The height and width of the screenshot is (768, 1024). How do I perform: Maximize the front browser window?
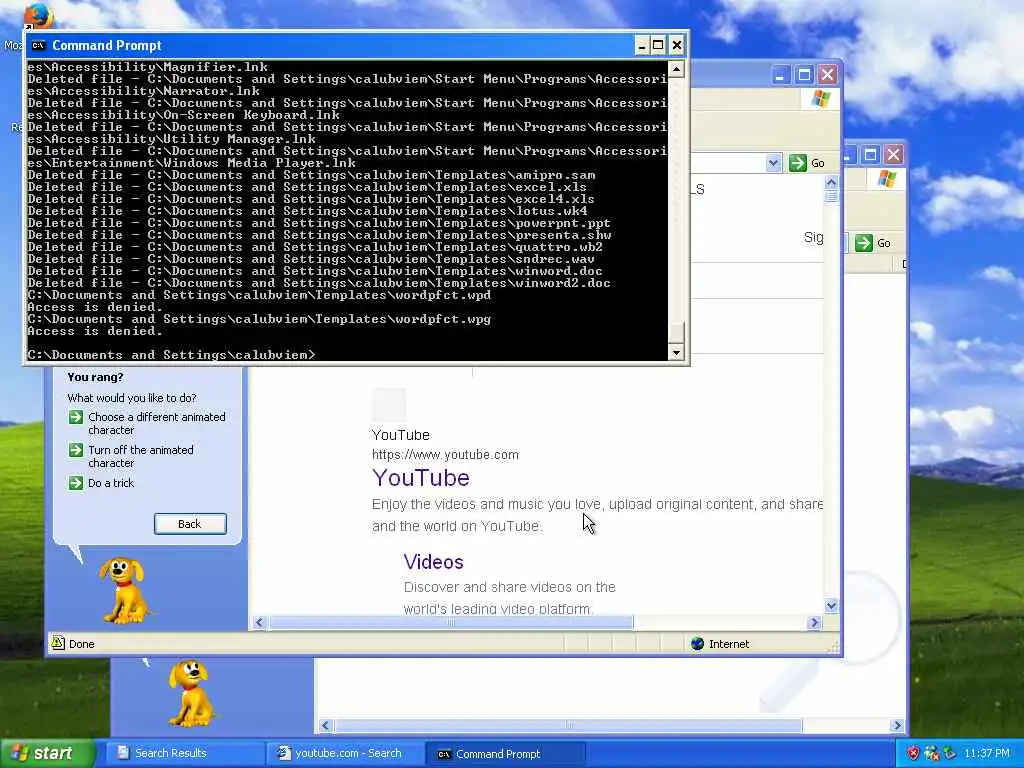(804, 74)
